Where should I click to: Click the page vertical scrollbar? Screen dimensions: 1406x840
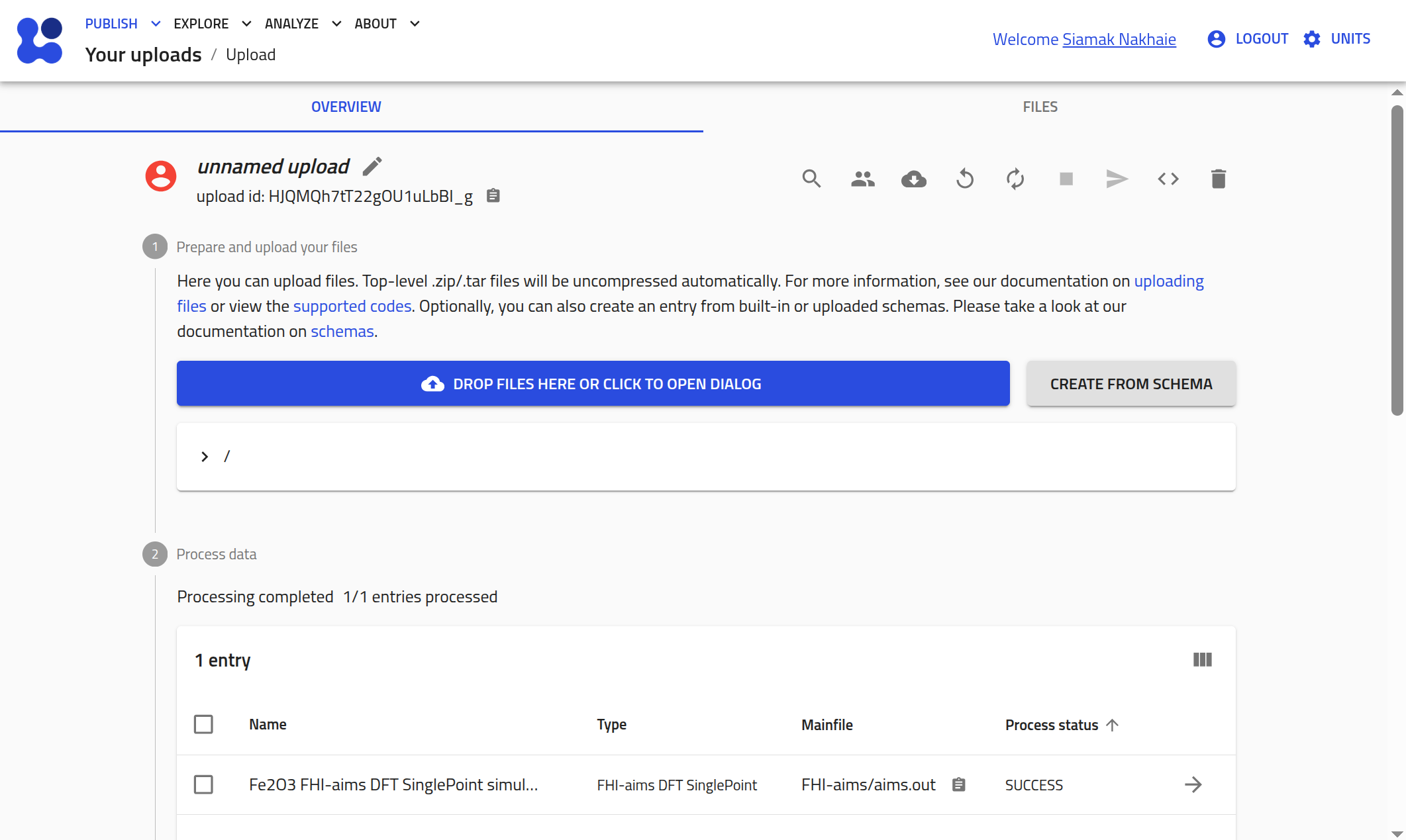pos(1397,261)
